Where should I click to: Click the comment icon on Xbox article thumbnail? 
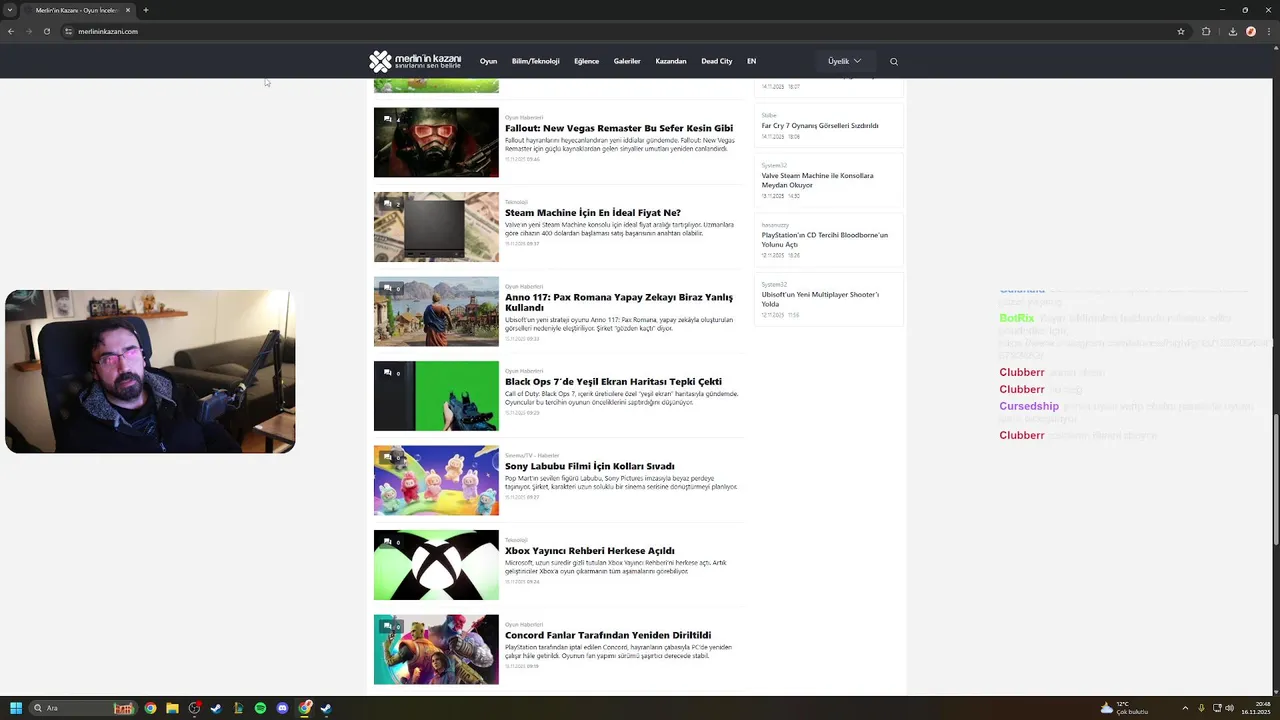(388, 542)
